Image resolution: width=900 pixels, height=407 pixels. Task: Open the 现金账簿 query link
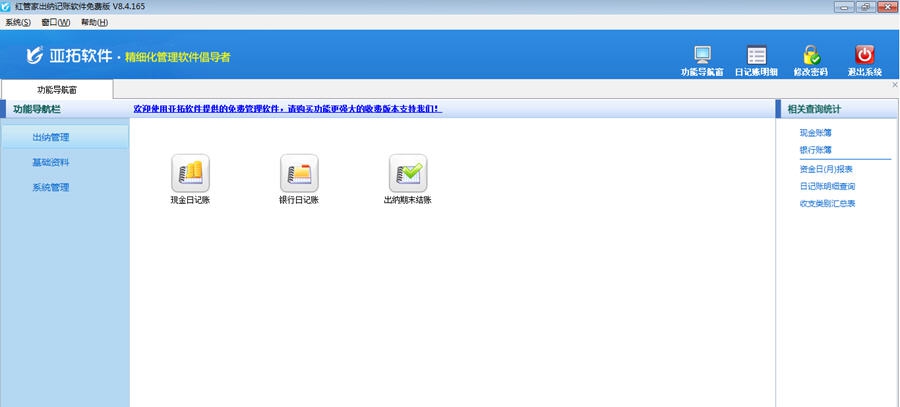(x=816, y=133)
